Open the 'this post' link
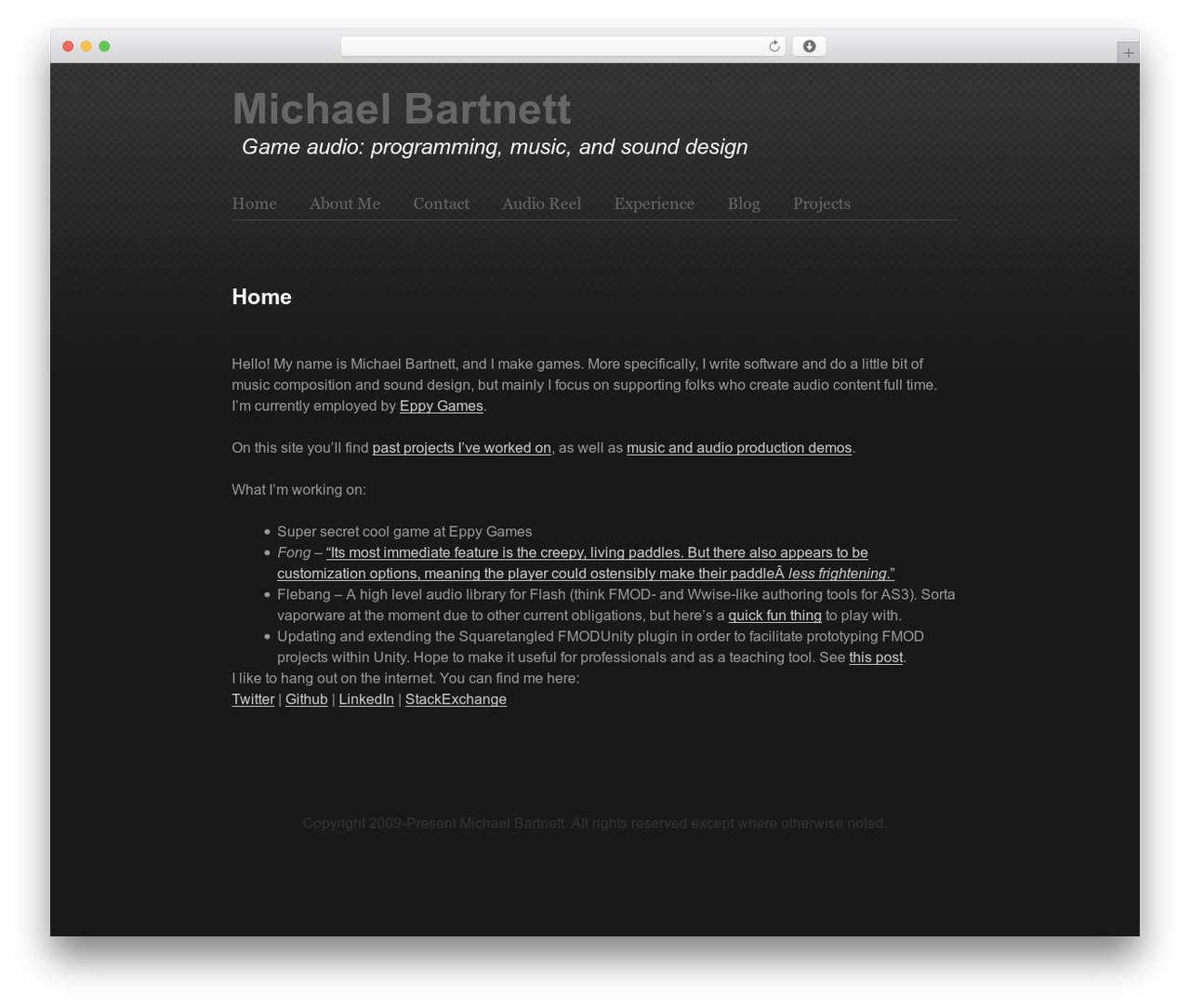 (876, 657)
